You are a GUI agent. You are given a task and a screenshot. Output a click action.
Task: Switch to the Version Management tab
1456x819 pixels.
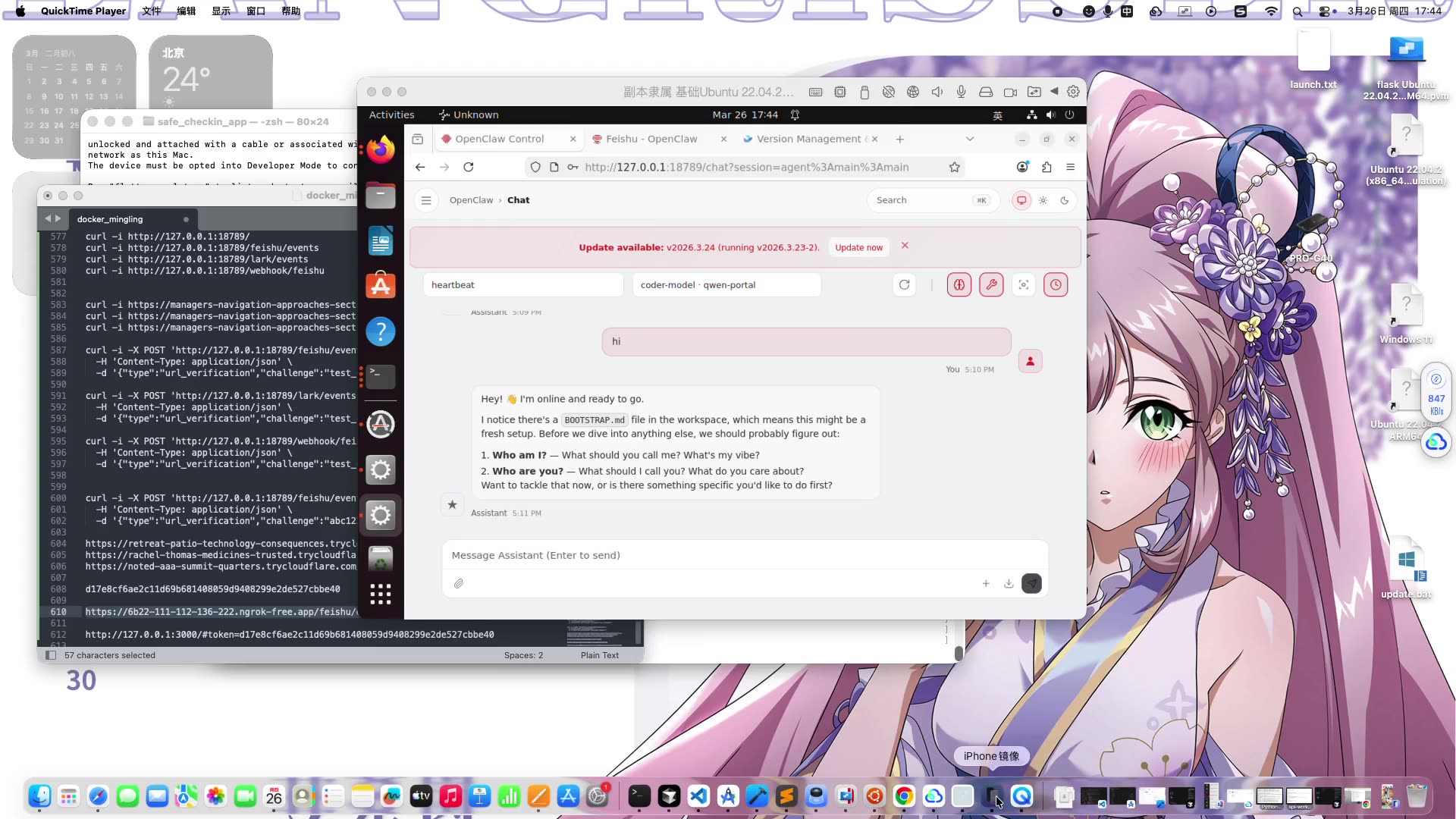[x=808, y=139]
